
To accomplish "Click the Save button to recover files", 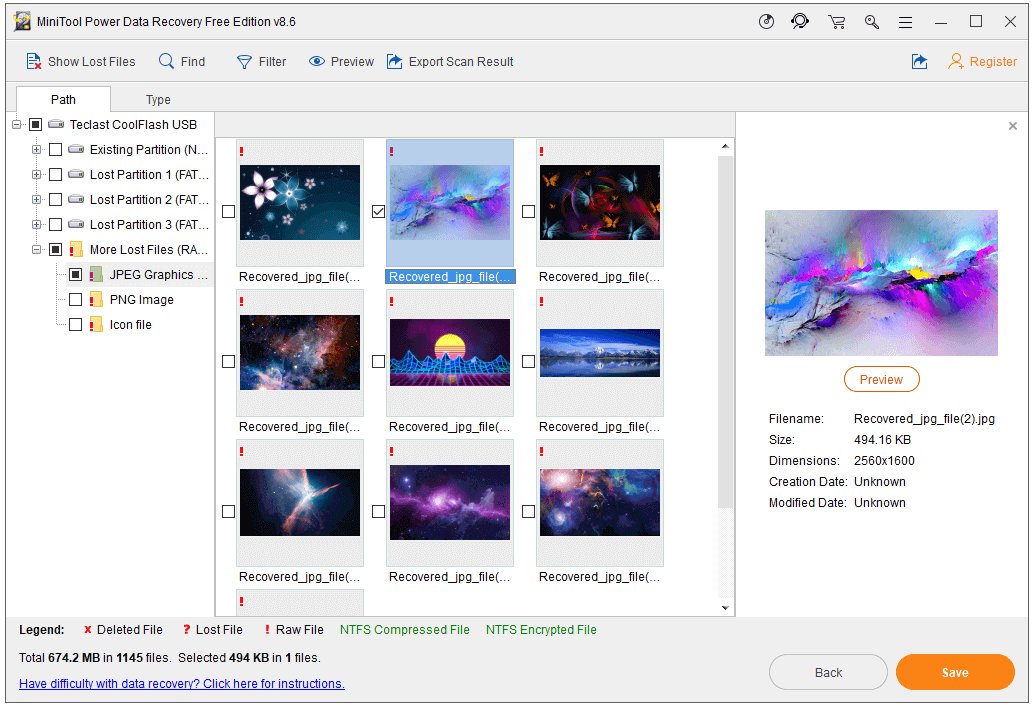I will click(x=954, y=672).
